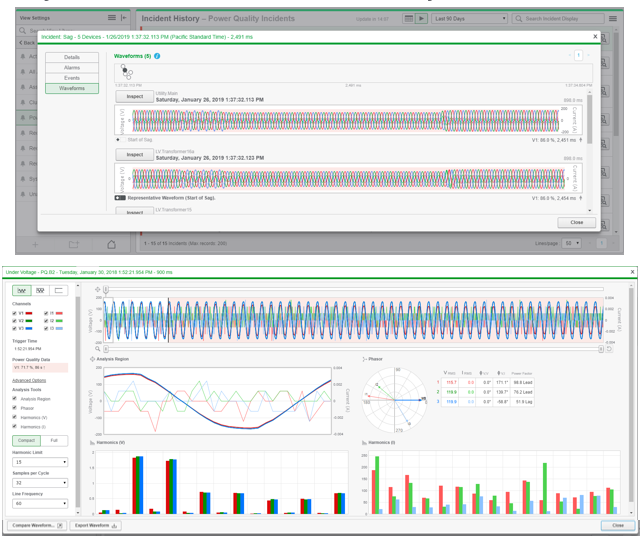Click the timeline bubble markers in waveform overview
Image resolution: width=643 pixels, height=543 pixels.
tap(127, 72)
